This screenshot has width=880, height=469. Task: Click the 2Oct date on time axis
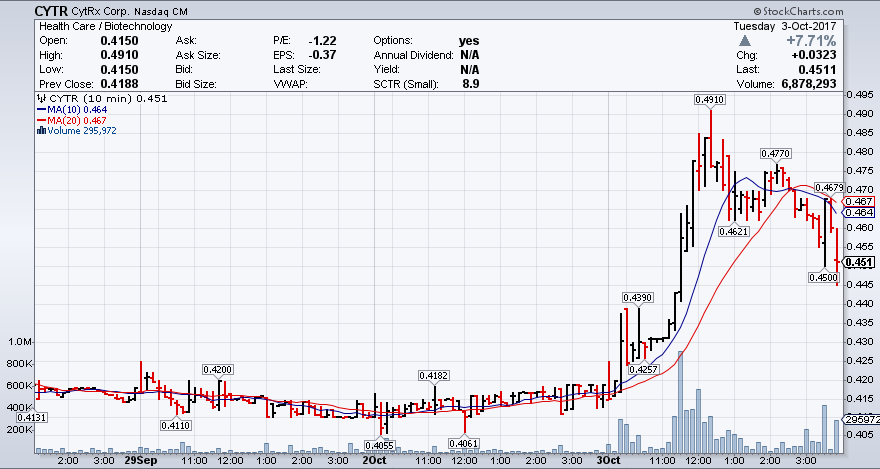pos(373,461)
